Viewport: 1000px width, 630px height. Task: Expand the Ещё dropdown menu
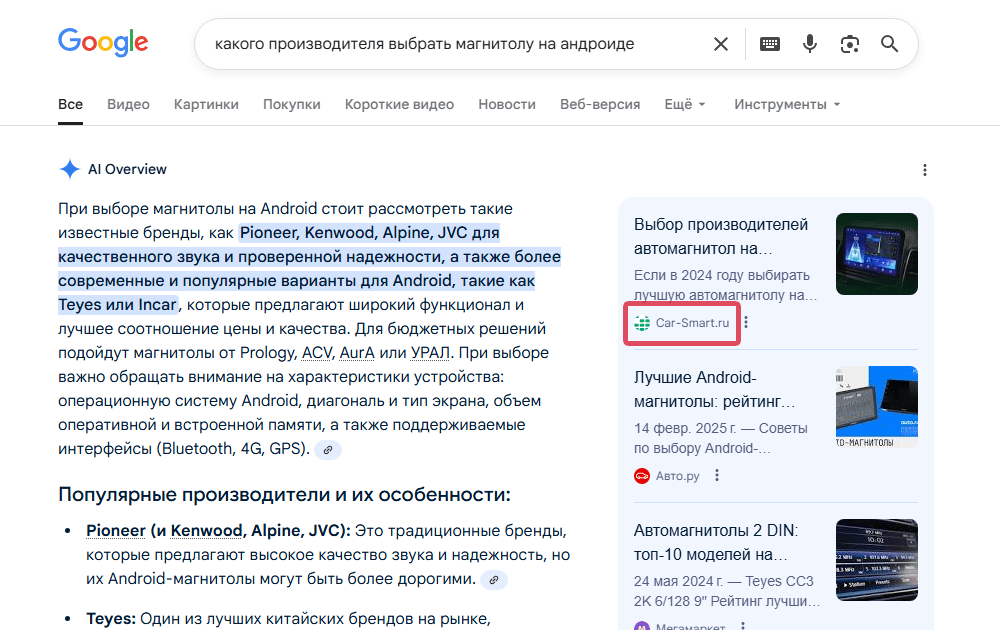click(685, 104)
